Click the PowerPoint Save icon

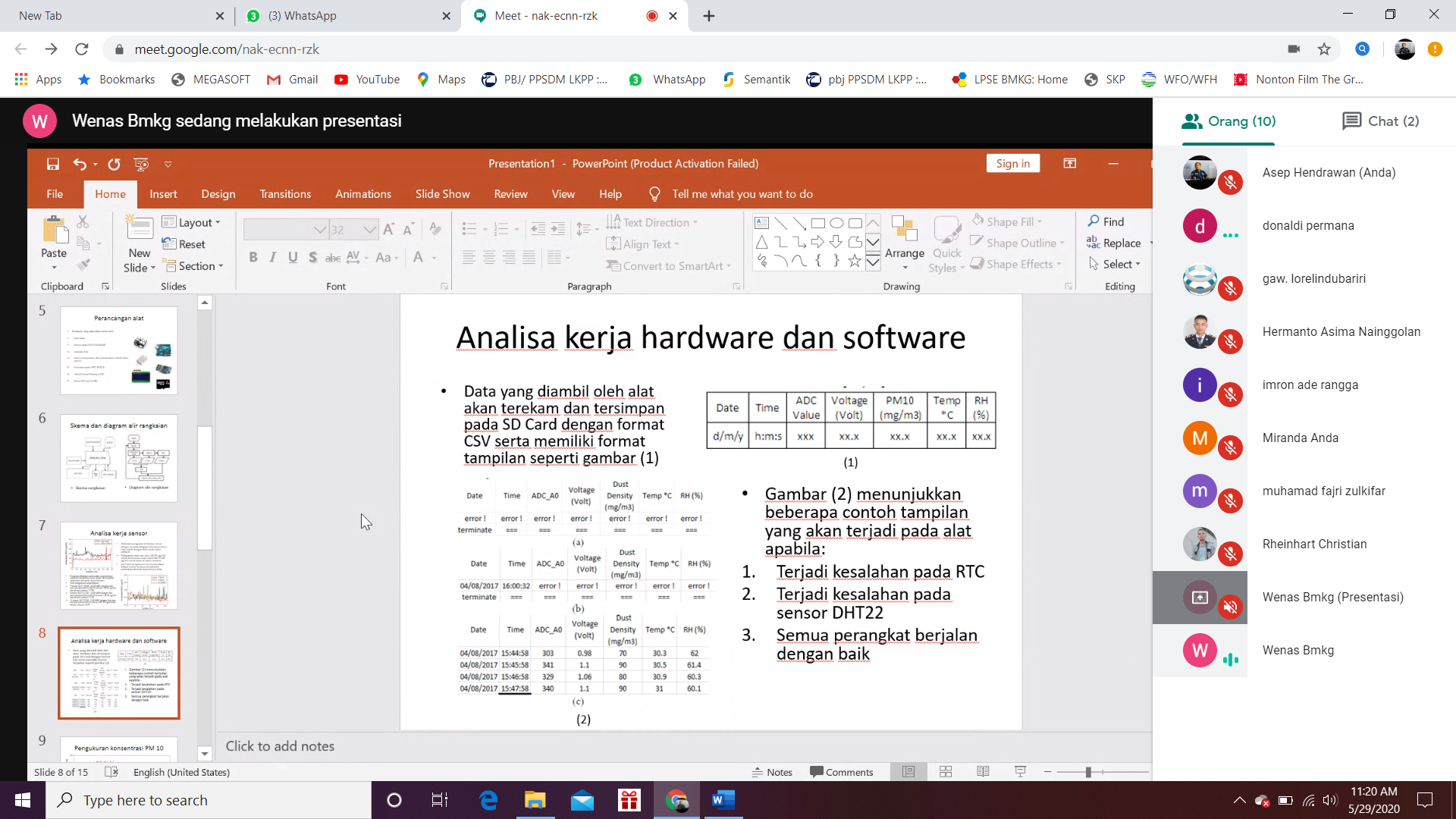[52, 164]
